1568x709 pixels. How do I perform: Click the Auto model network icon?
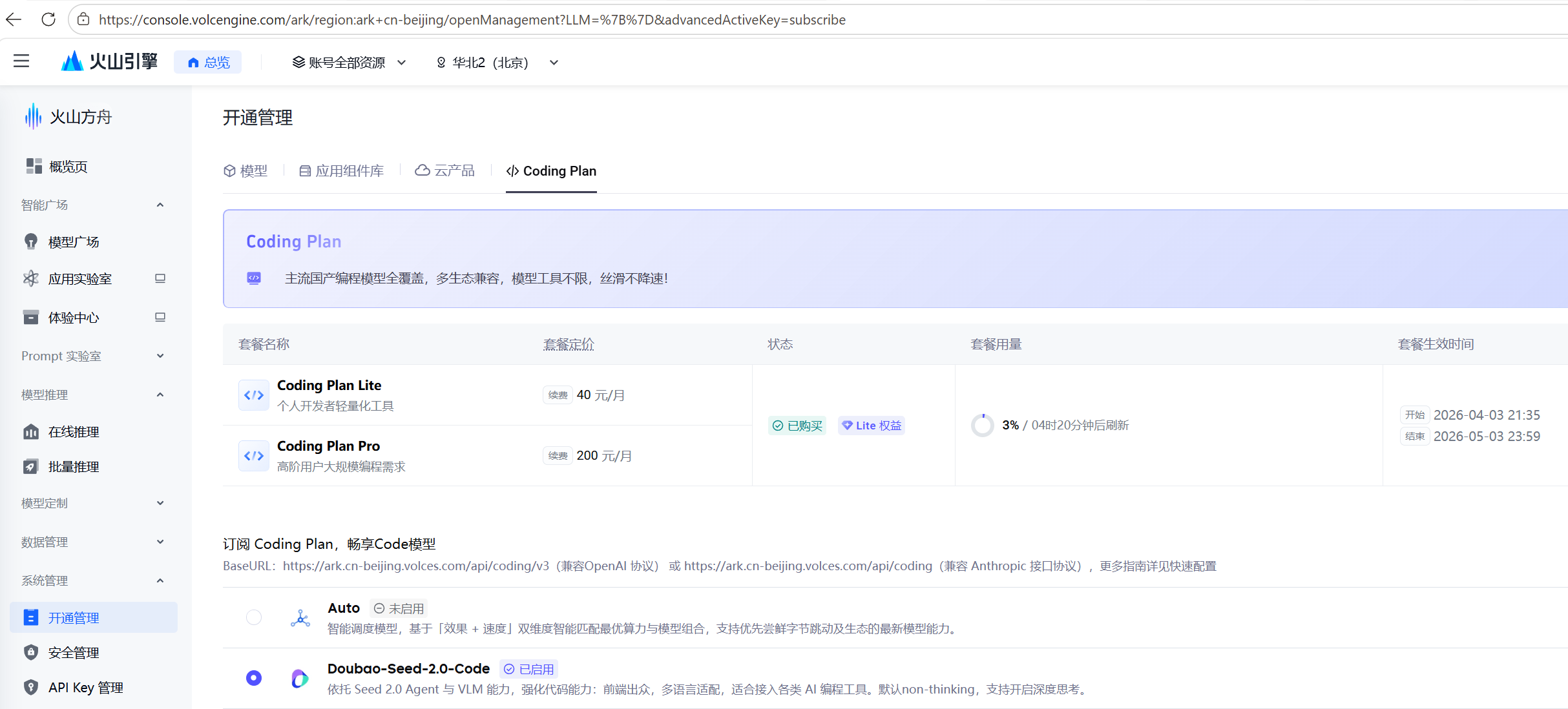(x=300, y=618)
